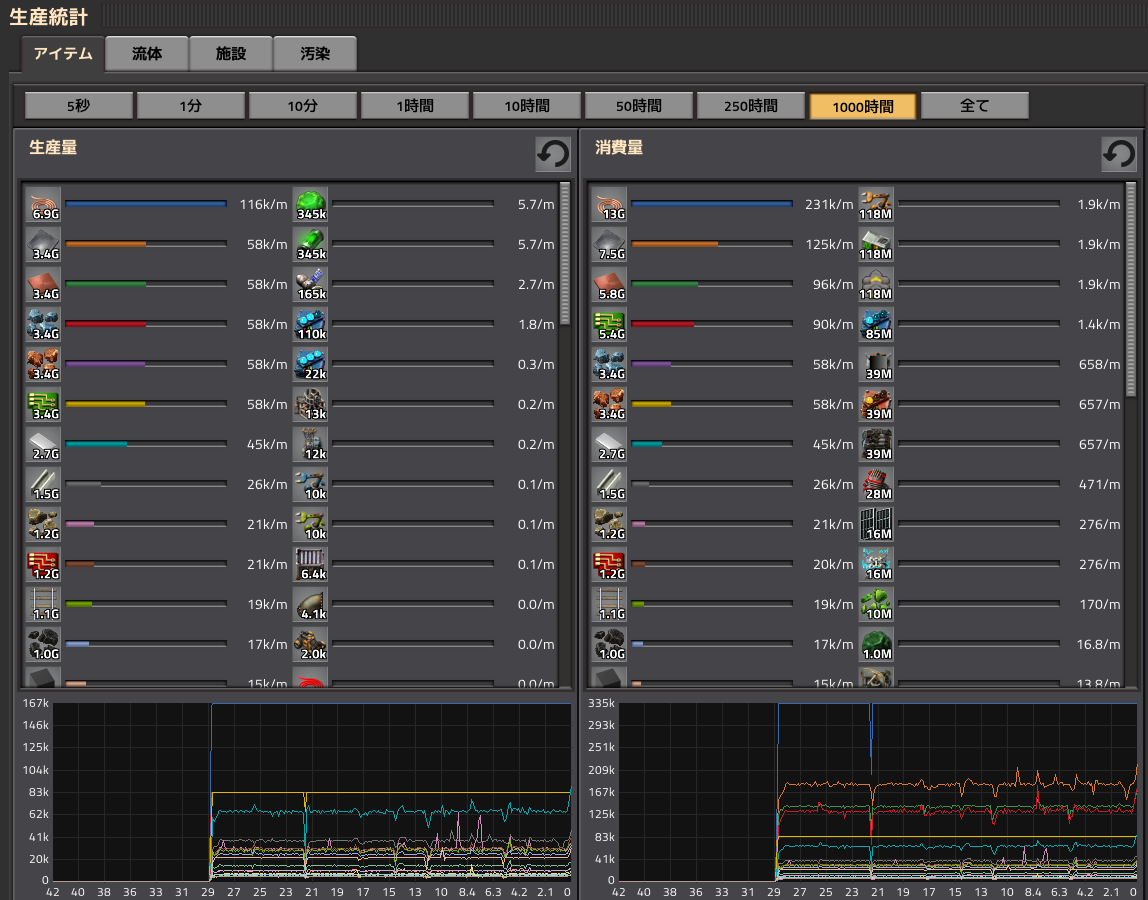Click the locomotive icon showing 2.0k
1148x900 pixels.
[310, 645]
